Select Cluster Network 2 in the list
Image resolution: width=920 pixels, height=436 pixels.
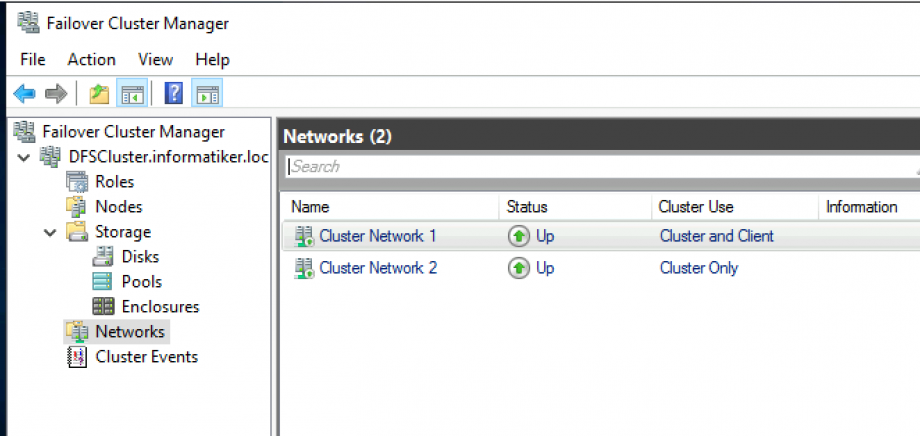point(377,268)
